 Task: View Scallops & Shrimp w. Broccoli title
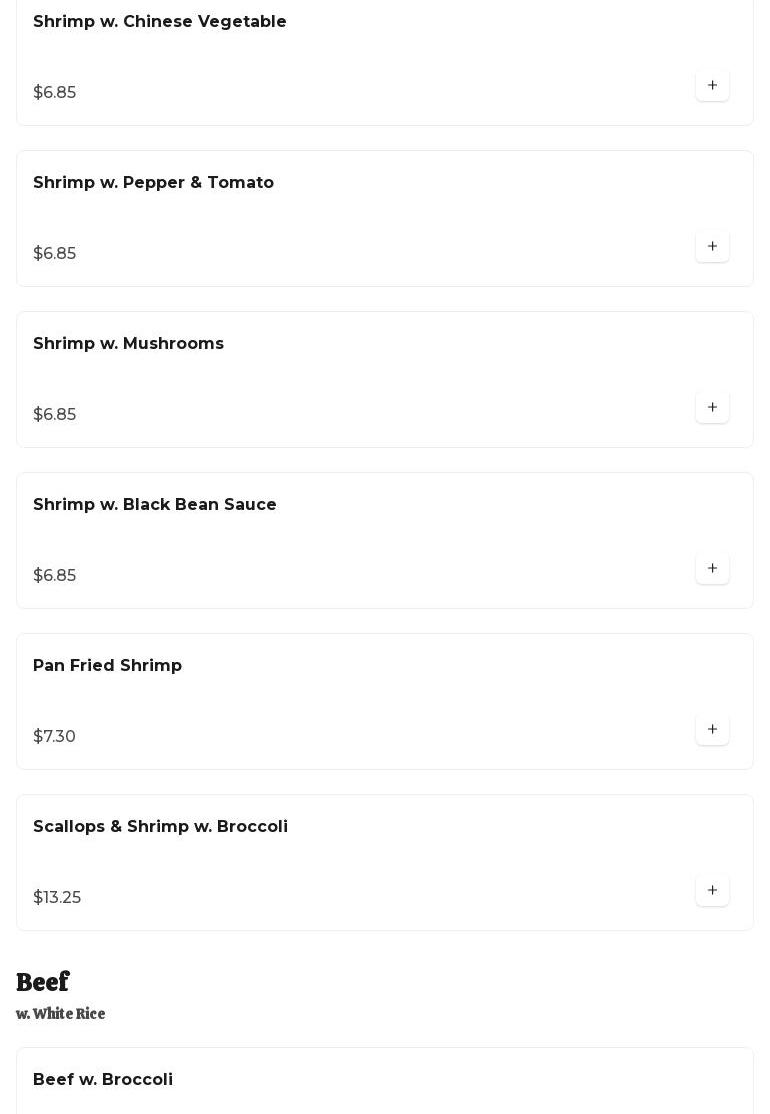pos(161,826)
